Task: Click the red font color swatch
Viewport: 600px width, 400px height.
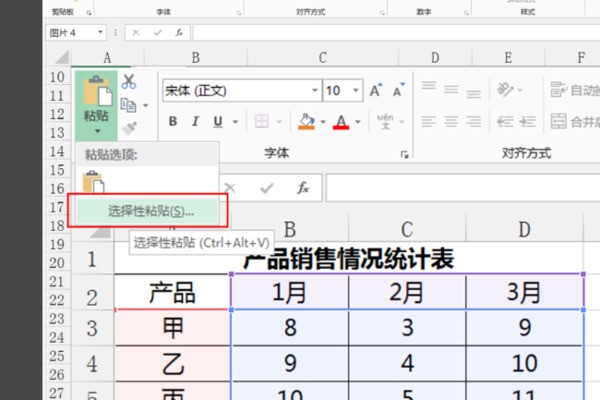Action: pyautogui.click(x=341, y=122)
